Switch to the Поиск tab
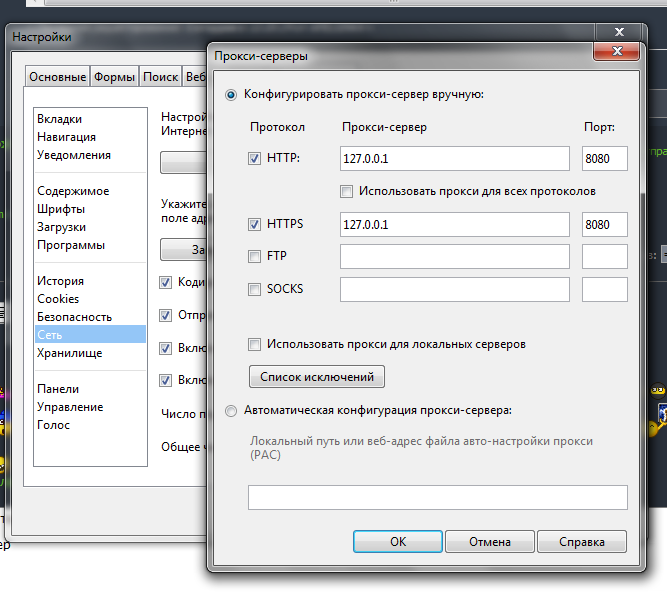667x602 pixels. [160, 77]
